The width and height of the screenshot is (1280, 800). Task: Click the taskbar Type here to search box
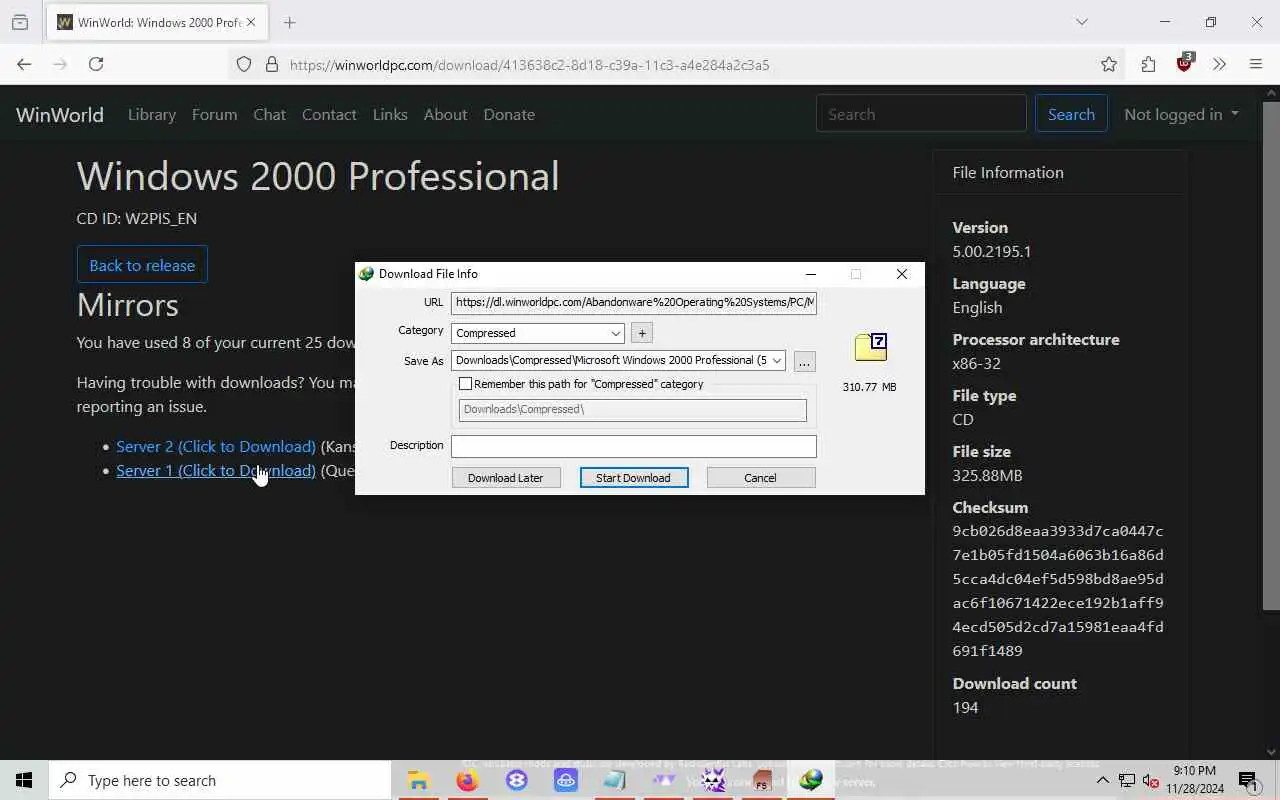click(220, 780)
